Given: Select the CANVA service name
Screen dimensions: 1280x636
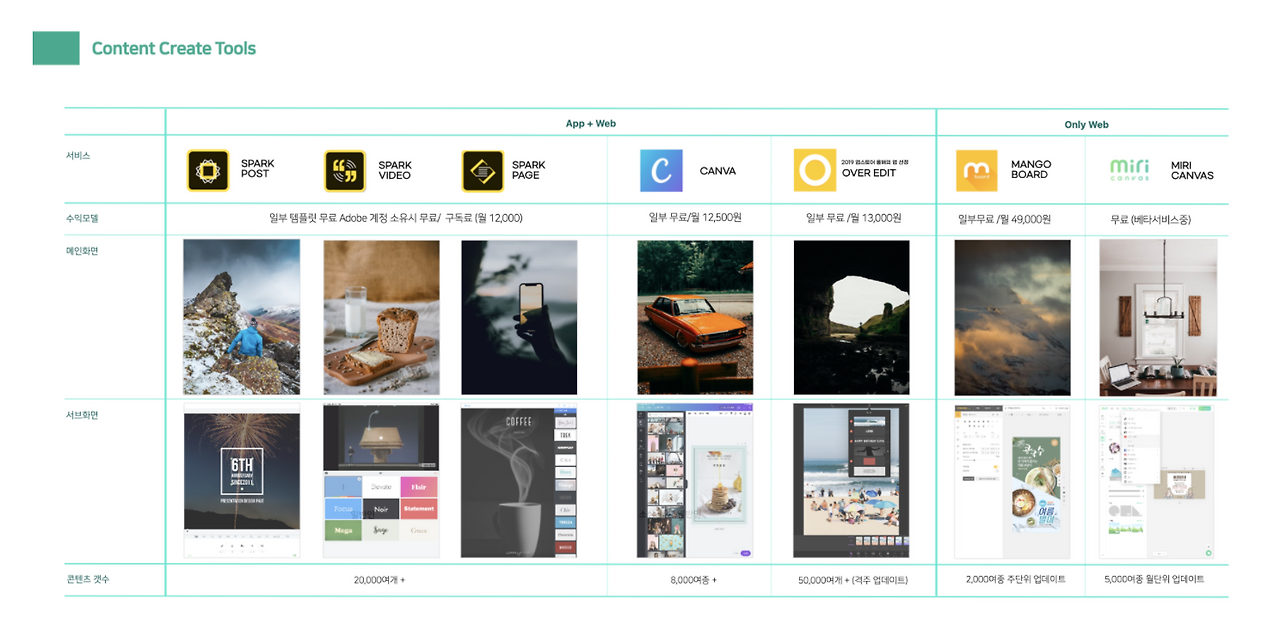Looking at the screenshot, I should pyautogui.click(x=718, y=171).
